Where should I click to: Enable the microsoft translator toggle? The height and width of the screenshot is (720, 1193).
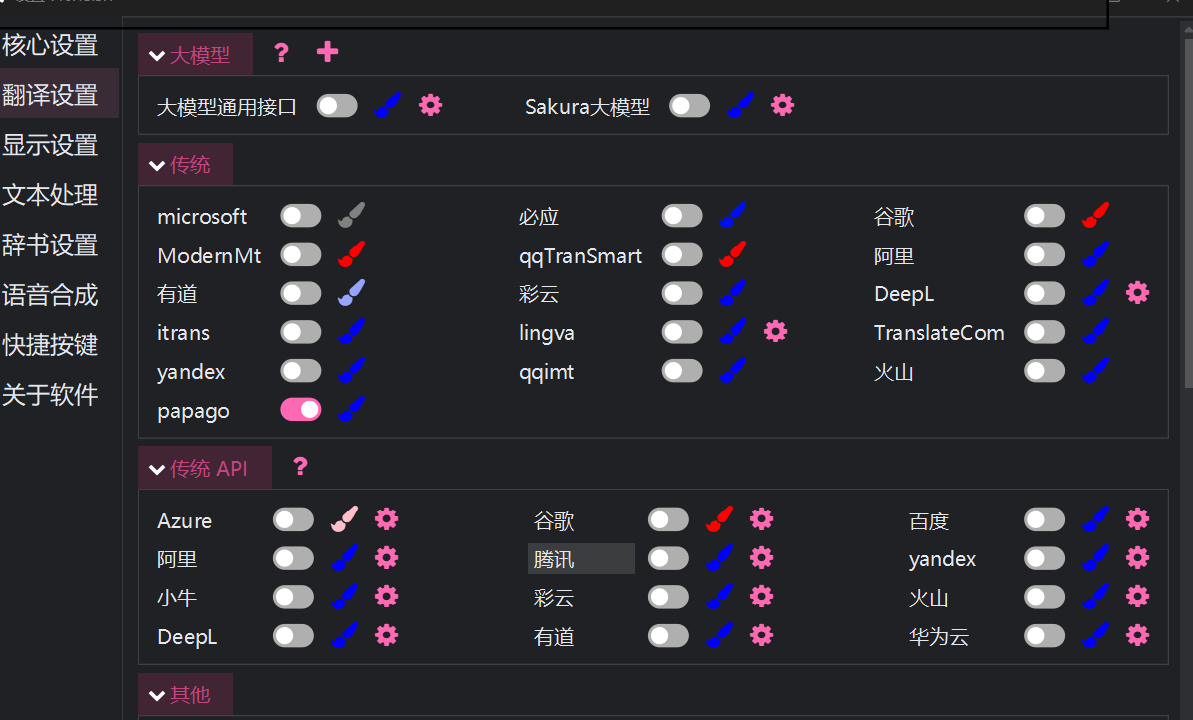point(300,216)
